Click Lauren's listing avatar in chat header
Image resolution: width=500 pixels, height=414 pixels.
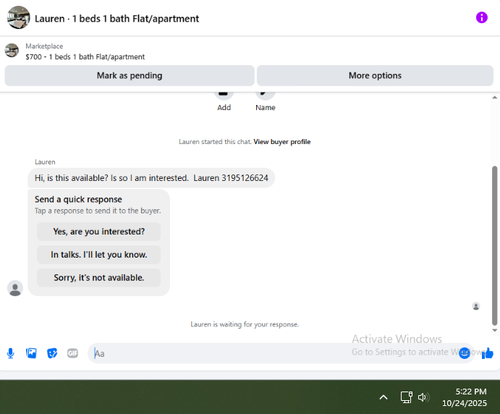(19, 18)
